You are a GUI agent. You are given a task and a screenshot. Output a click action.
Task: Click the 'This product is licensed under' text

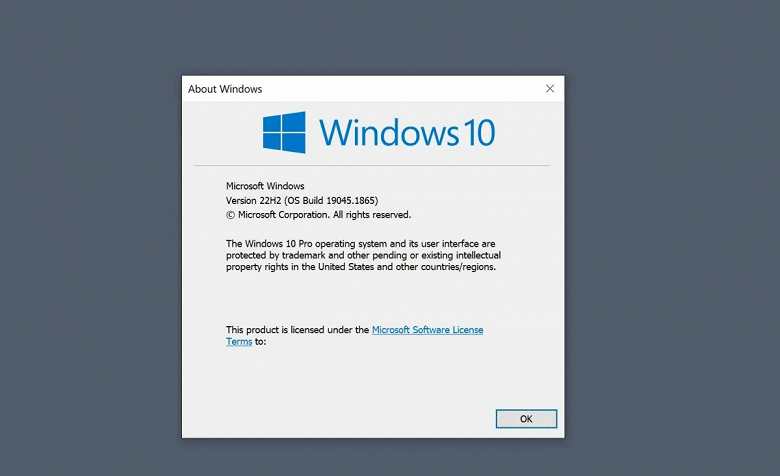pyautogui.click(x=297, y=330)
